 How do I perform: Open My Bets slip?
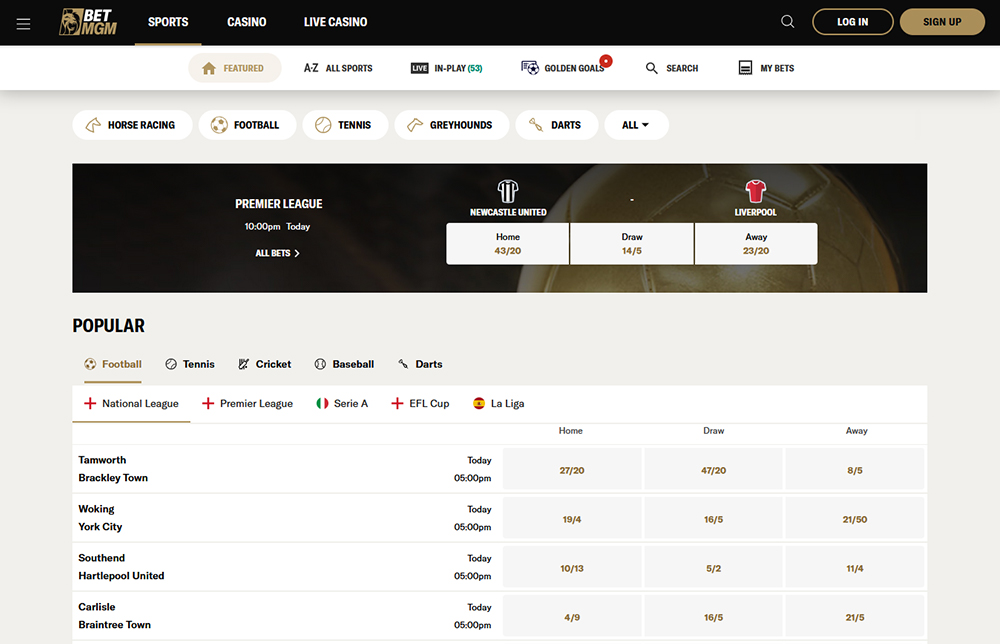click(768, 68)
